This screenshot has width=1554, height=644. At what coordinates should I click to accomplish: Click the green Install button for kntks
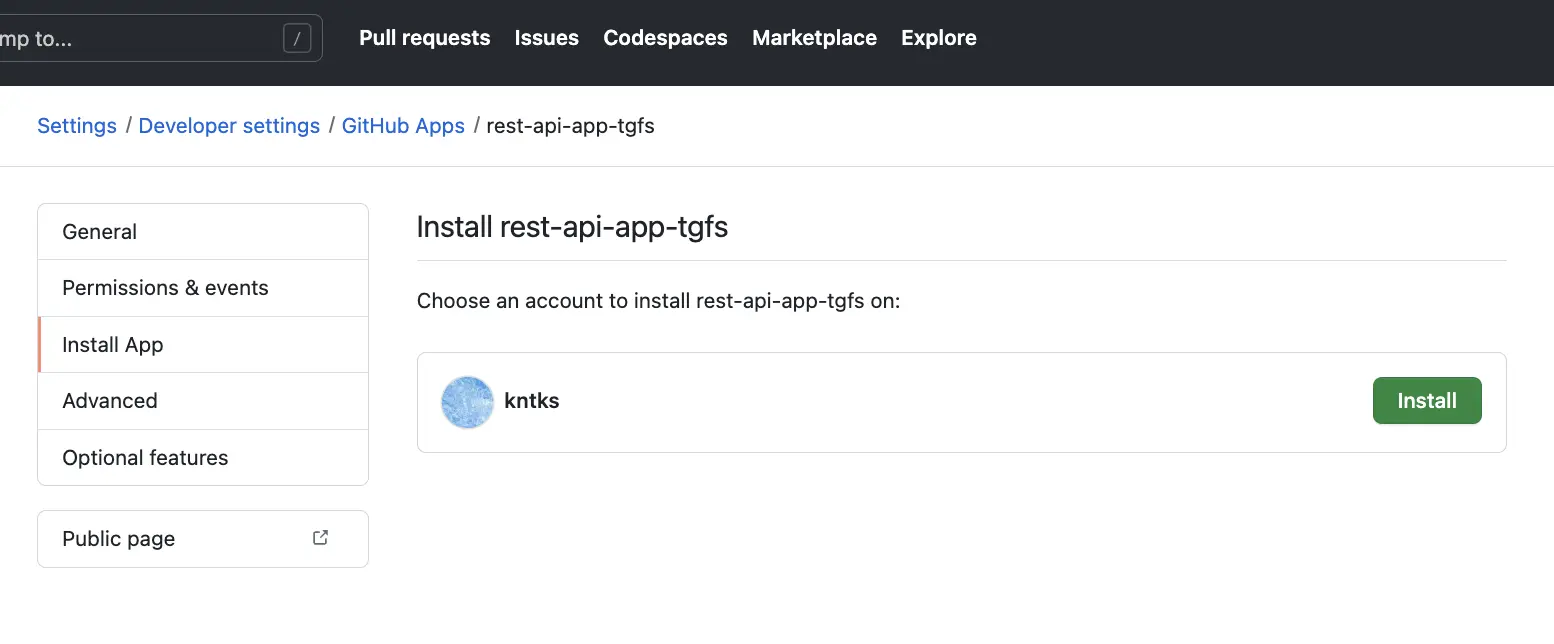1427,400
